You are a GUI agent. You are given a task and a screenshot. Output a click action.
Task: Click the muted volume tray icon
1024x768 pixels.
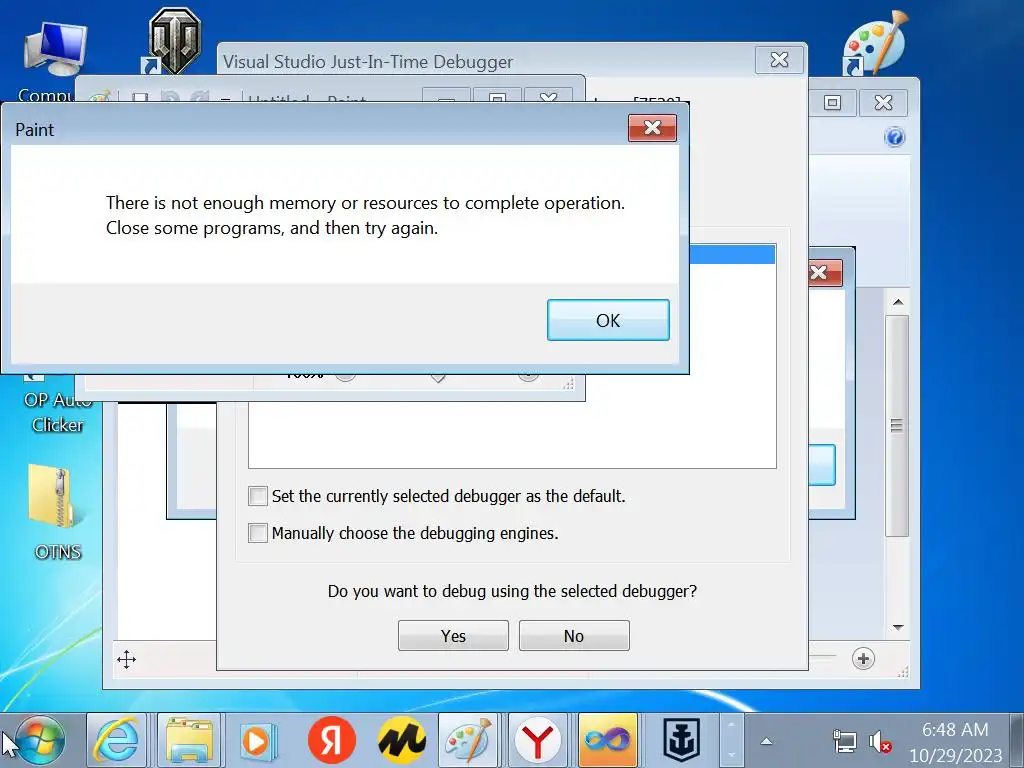click(880, 742)
